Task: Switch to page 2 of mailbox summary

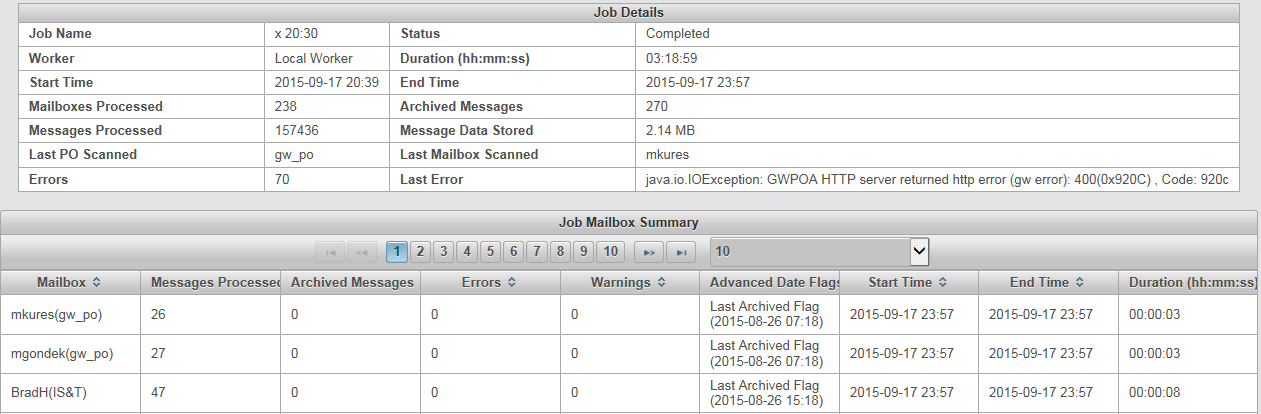Action: tap(420, 251)
